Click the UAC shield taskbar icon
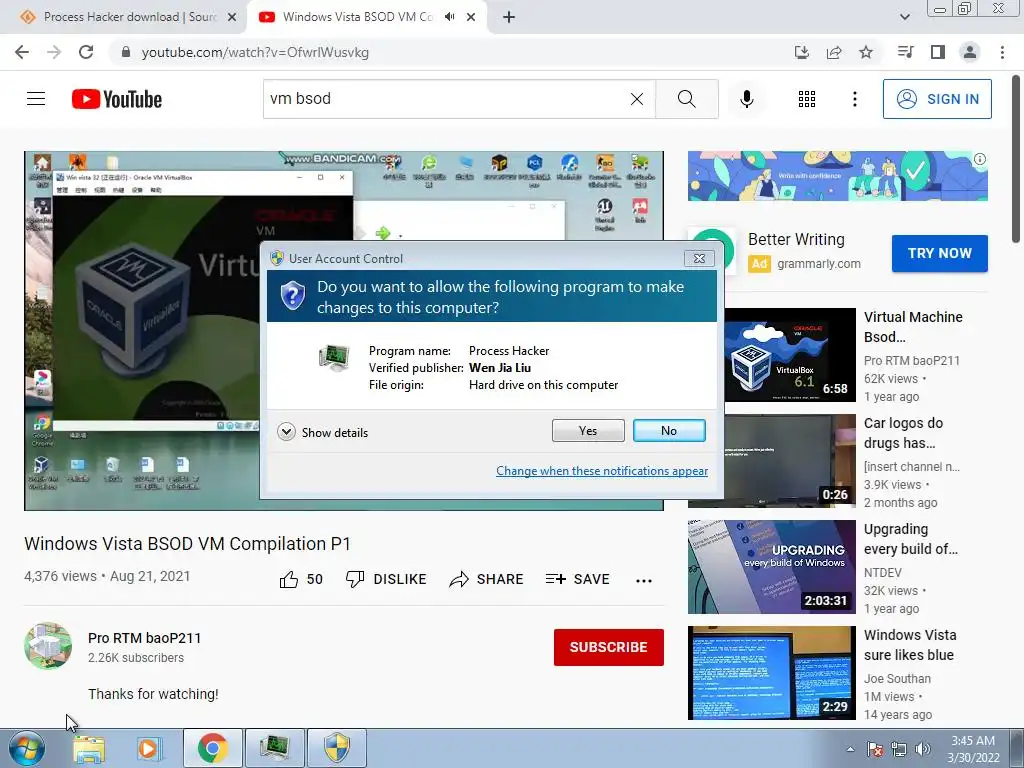This screenshot has width=1024, height=768. (x=337, y=748)
